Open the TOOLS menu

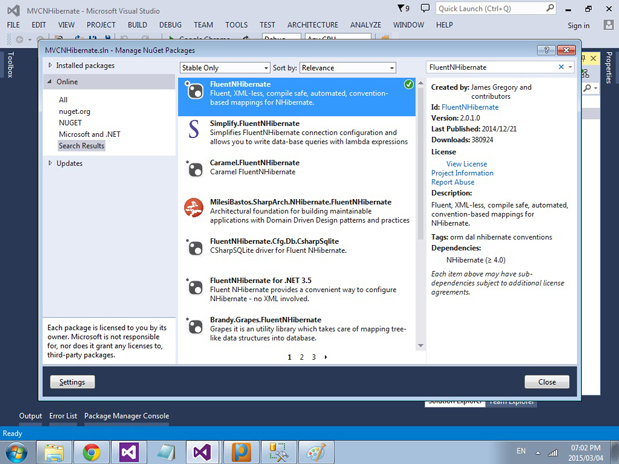tap(236, 25)
